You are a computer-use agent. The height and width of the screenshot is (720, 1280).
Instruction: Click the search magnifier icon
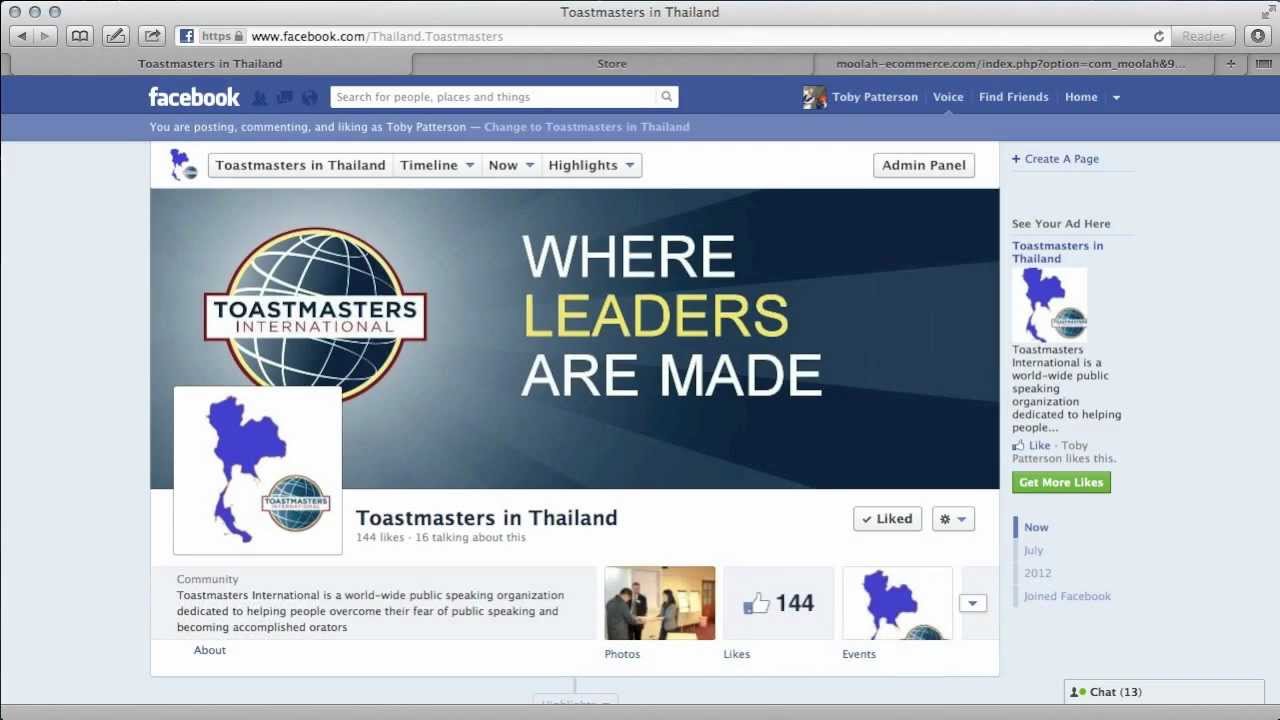pyautogui.click(x=667, y=97)
